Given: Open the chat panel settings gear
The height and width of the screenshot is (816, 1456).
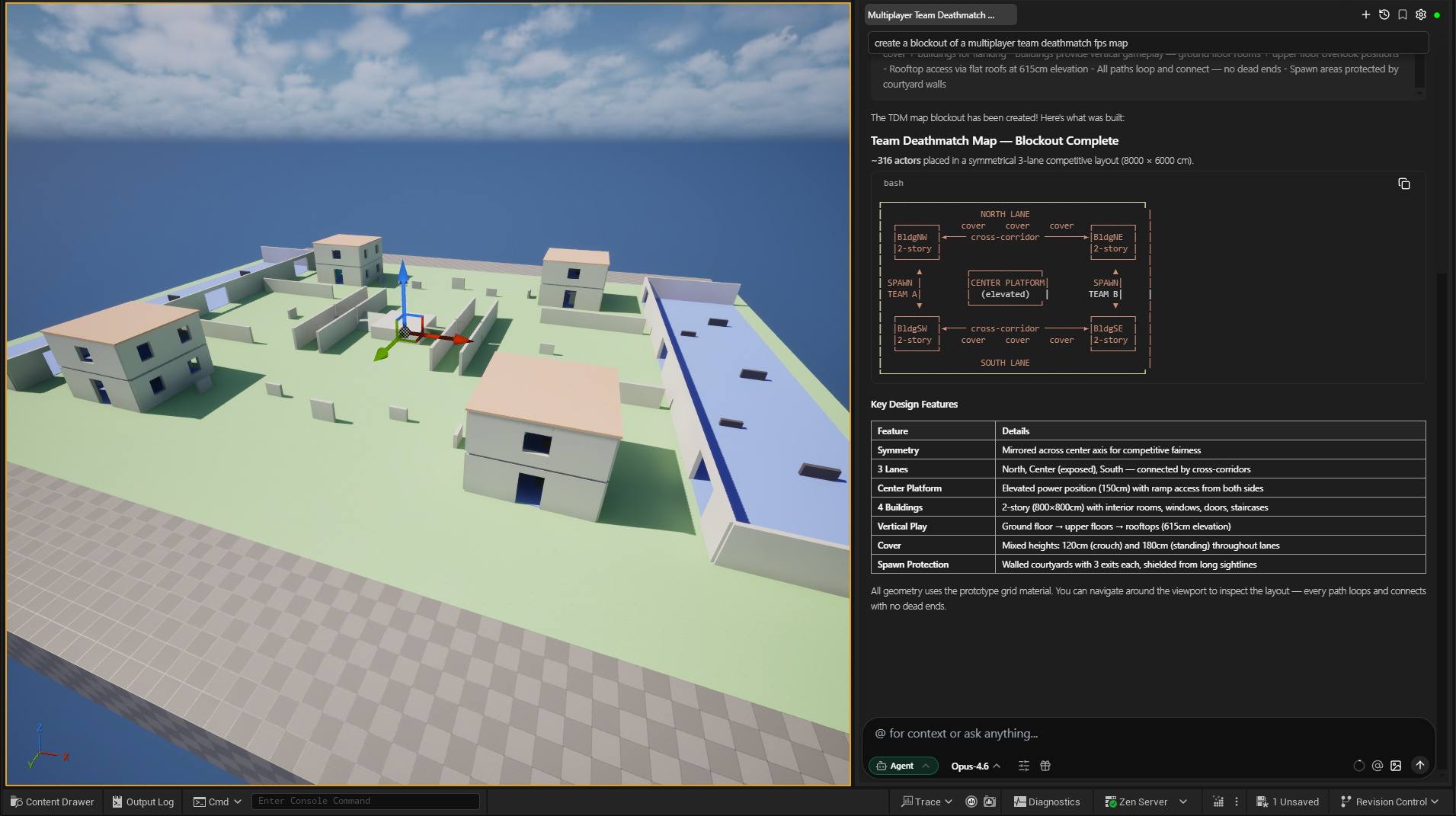Looking at the screenshot, I should 1420,14.
